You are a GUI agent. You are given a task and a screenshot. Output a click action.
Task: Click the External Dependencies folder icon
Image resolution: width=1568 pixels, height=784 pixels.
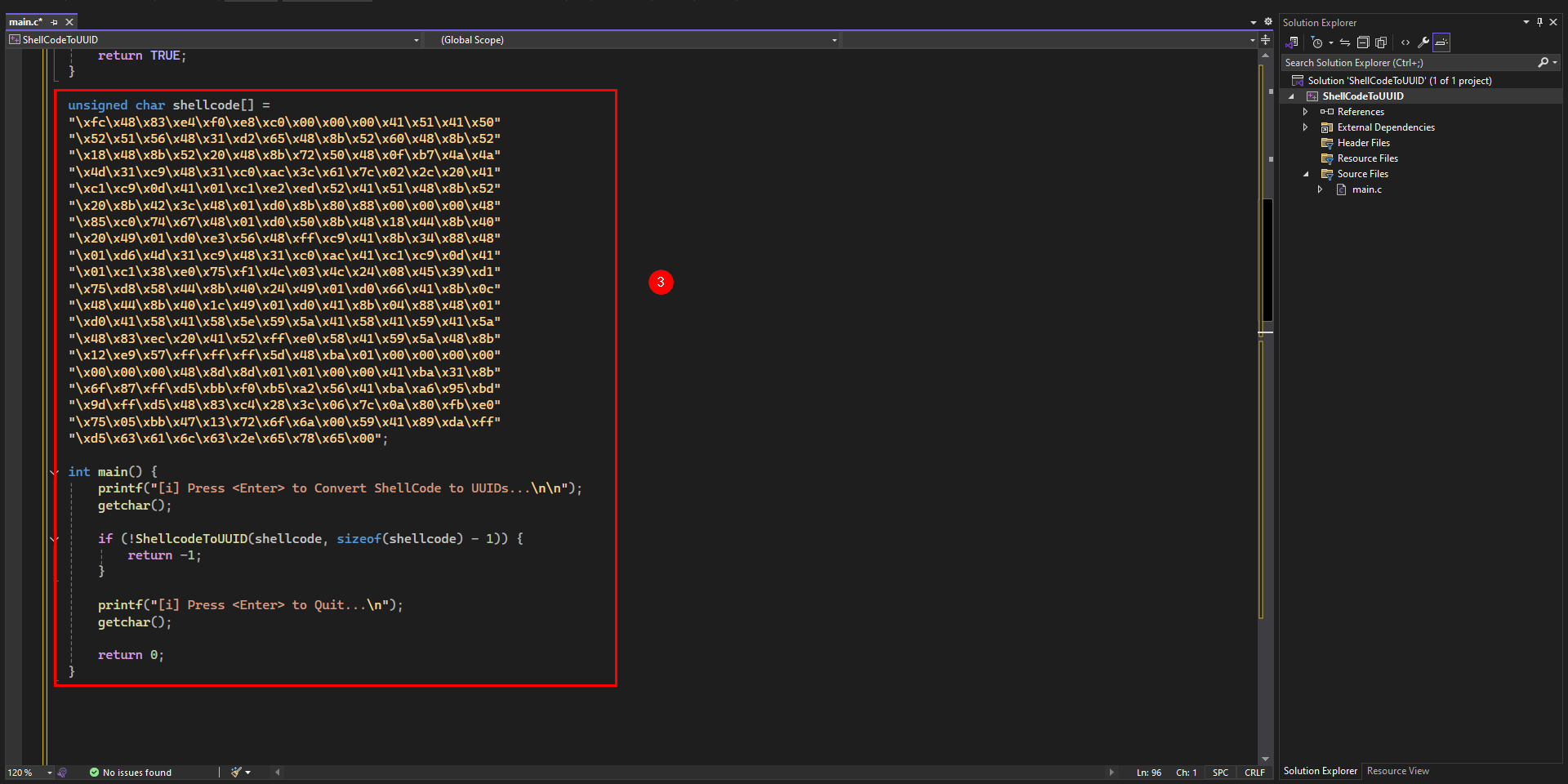[1326, 127]
